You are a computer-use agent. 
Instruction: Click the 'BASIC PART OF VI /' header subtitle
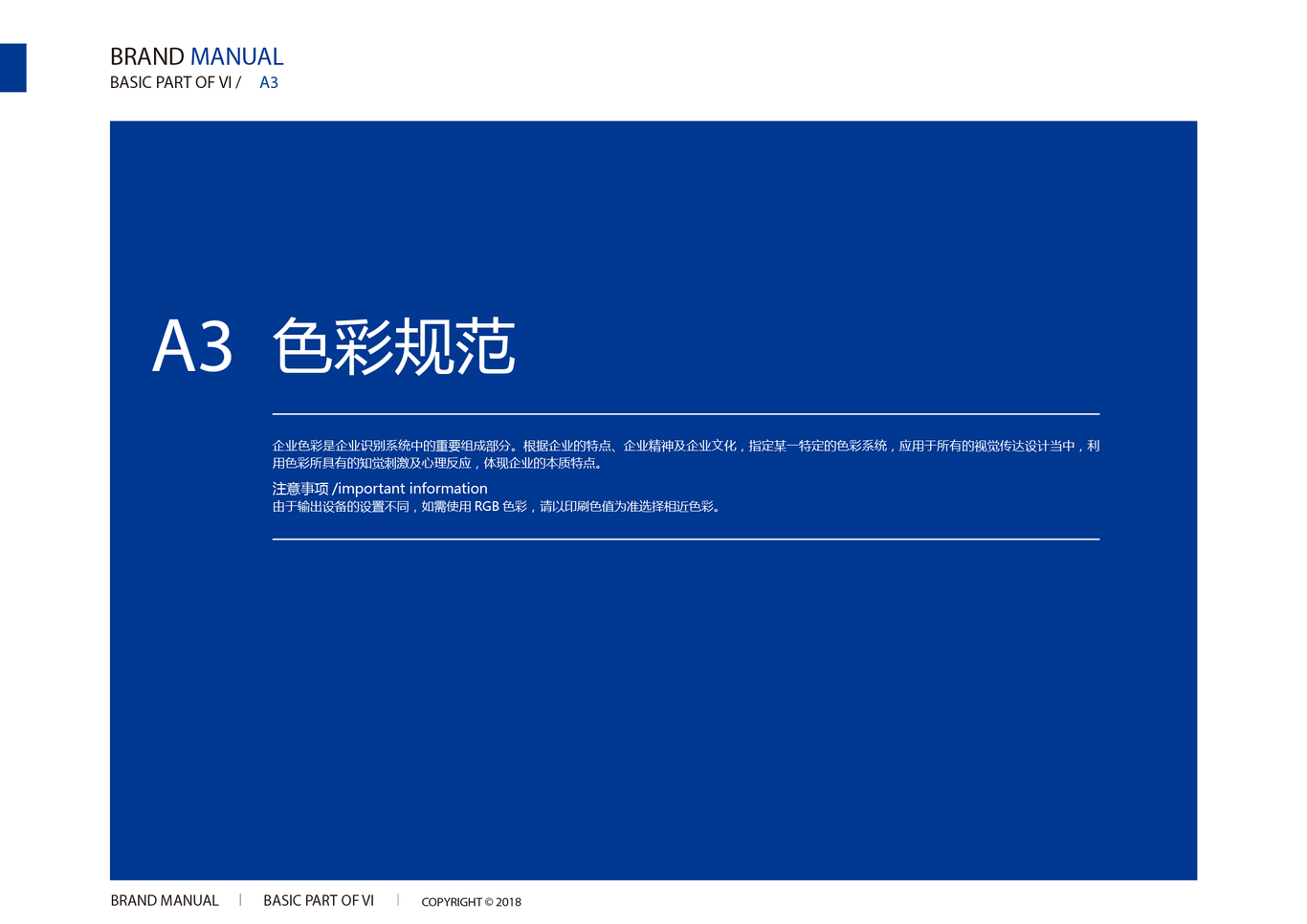coord(175,82)
